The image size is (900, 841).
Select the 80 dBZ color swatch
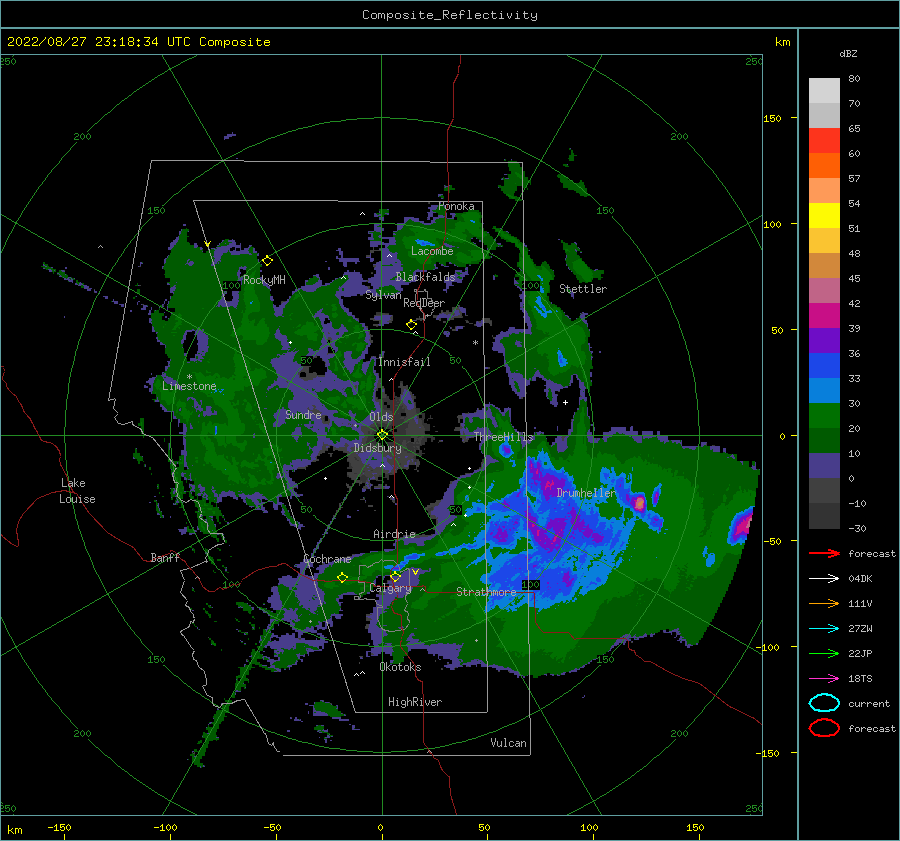[x=824, y=90]
